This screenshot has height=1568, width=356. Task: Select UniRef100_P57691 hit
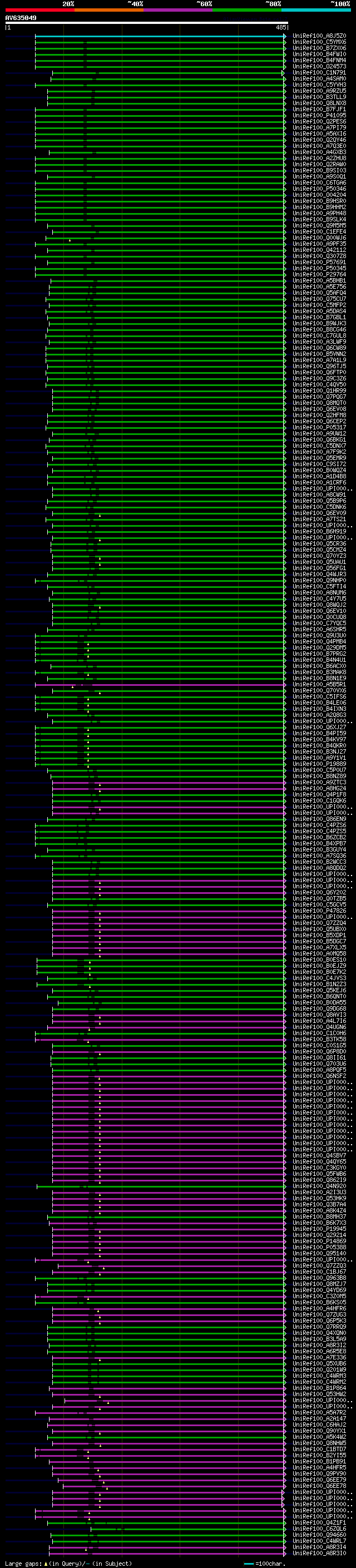pos(319,263)
